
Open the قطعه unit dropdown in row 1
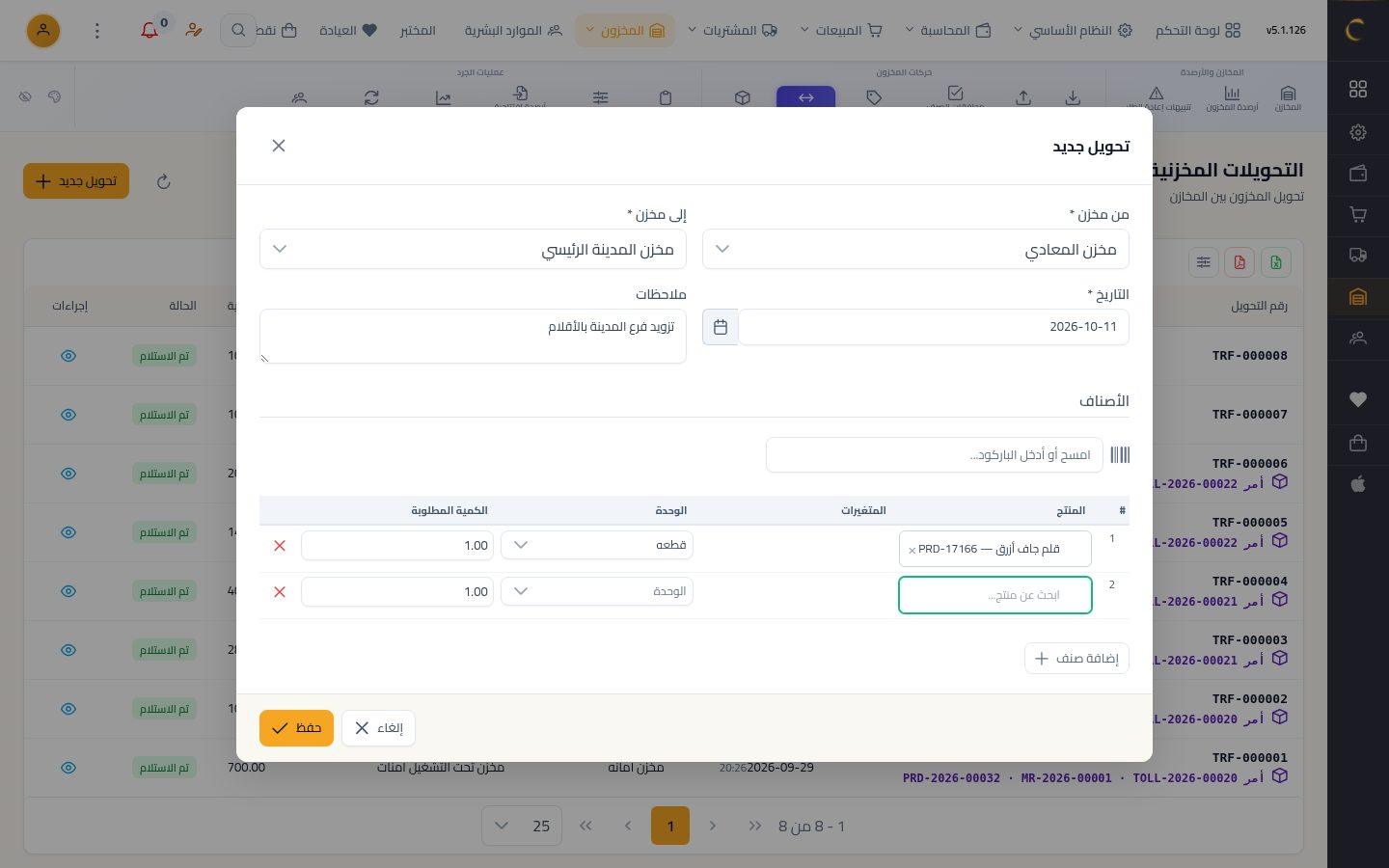tap(597, 545)
